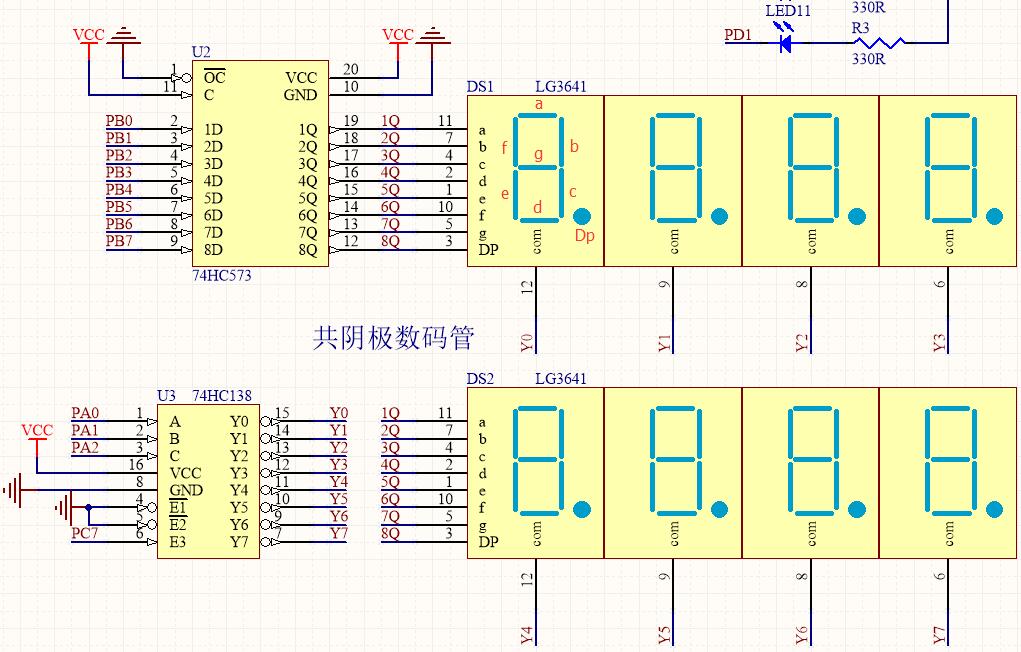Select the DS1 designator label
Image resolution: width=1021 pixels, height=652 pixels.
pos(481,87)
